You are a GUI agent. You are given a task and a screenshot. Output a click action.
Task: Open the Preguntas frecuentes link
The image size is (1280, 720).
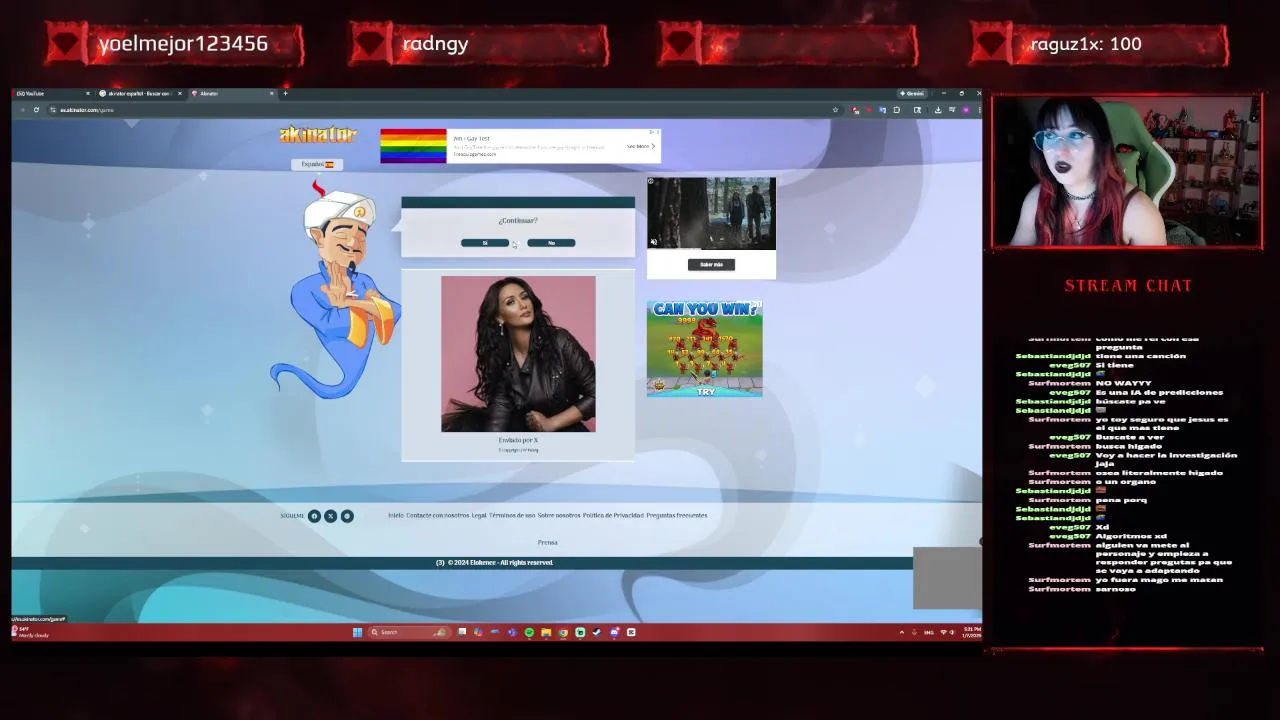tap(677, 516)
